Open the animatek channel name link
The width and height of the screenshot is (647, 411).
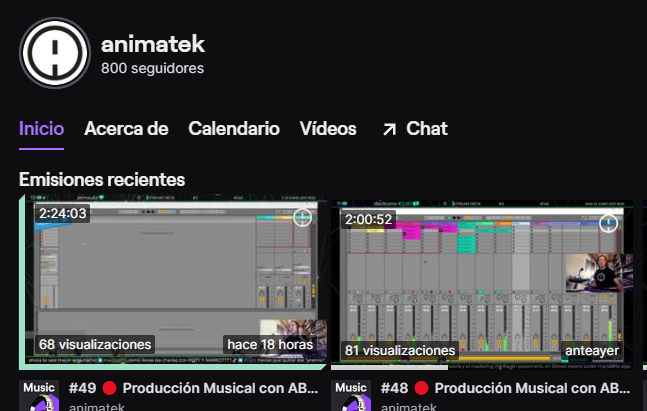[x=153, y=44]
